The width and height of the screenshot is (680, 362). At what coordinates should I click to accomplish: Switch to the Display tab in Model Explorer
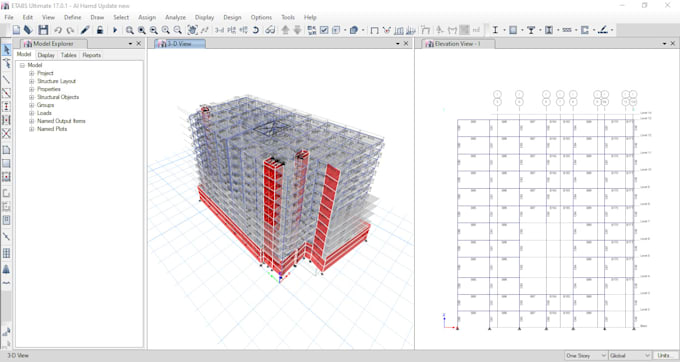click(x=46, y=55)
